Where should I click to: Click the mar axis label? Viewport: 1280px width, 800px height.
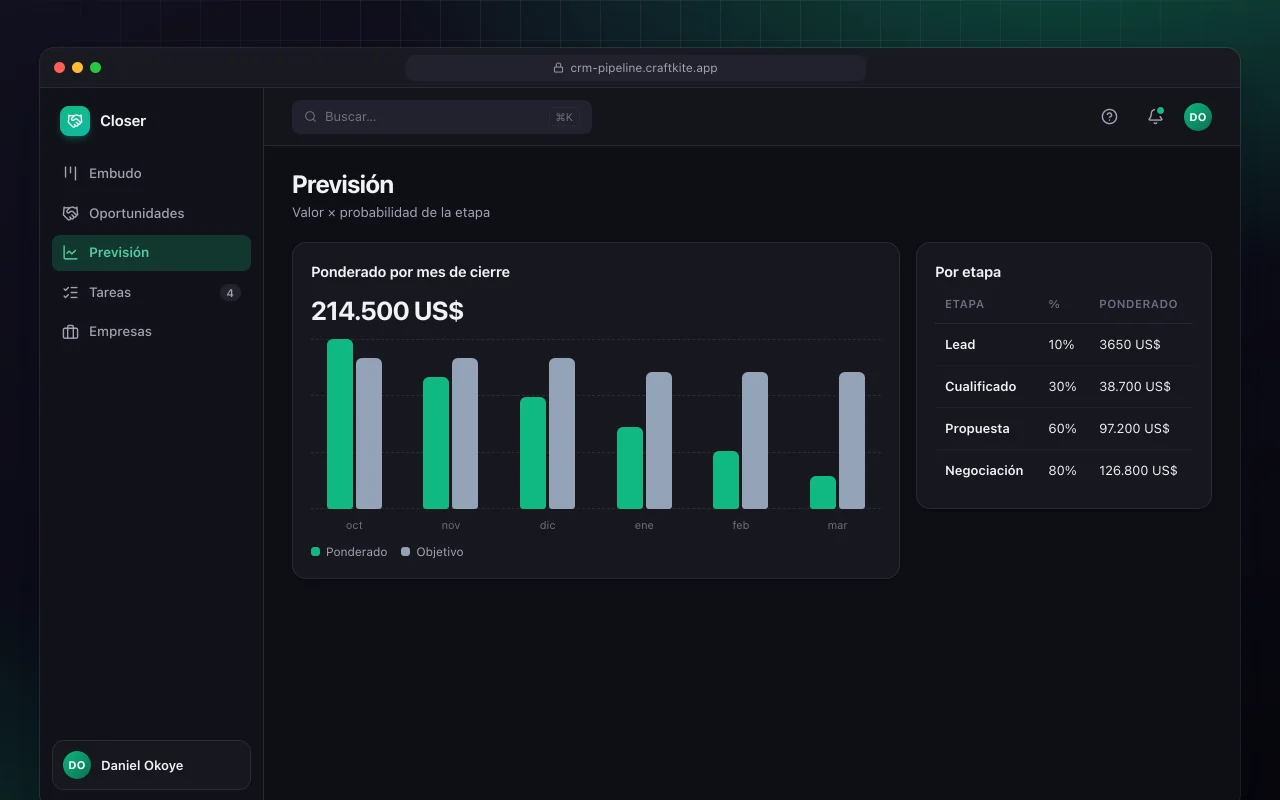coord(837,525)
